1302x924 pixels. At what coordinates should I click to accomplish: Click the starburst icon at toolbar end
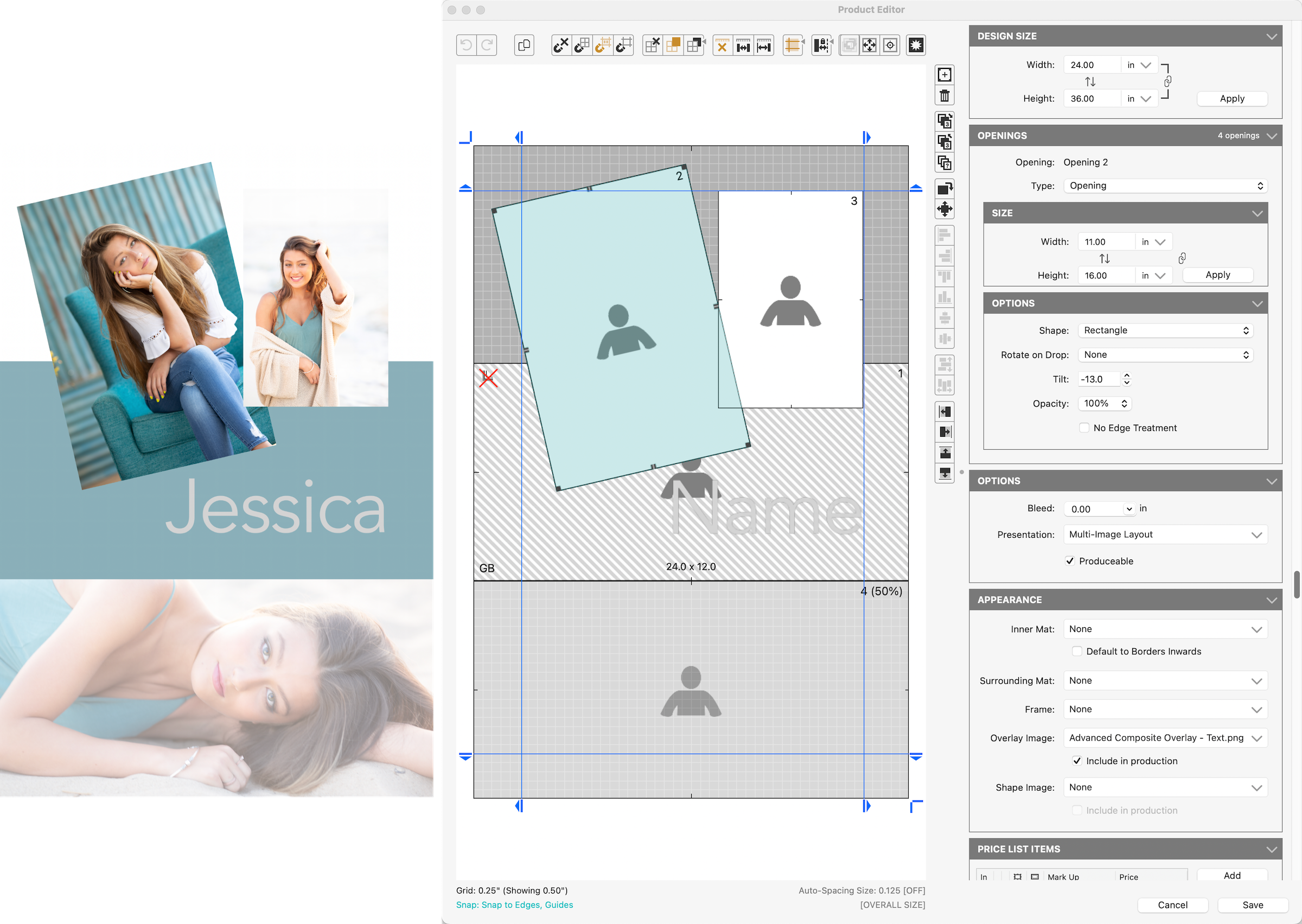pos(915,45)
